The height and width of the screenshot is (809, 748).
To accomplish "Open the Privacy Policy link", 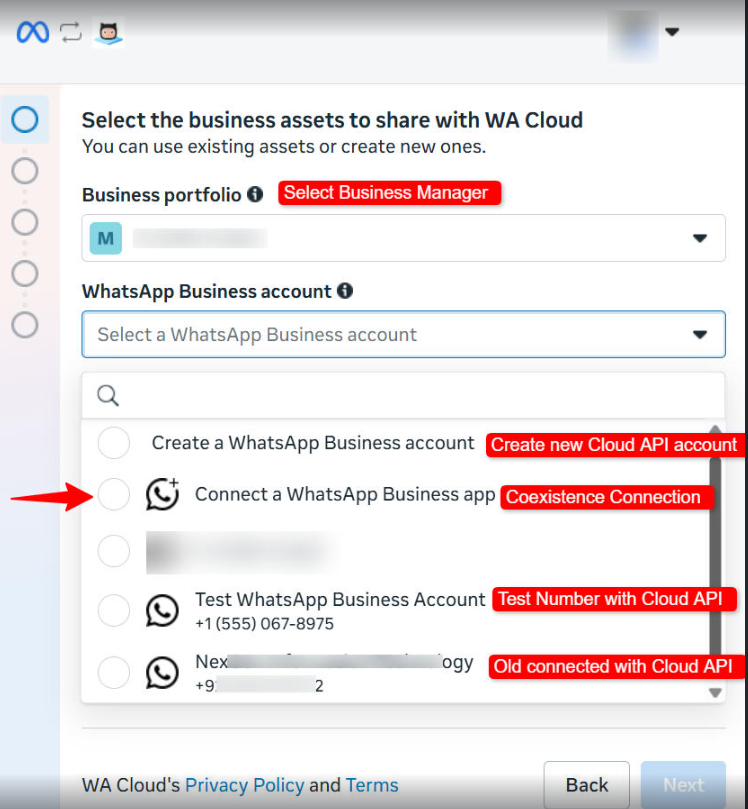I will point(244,785).
